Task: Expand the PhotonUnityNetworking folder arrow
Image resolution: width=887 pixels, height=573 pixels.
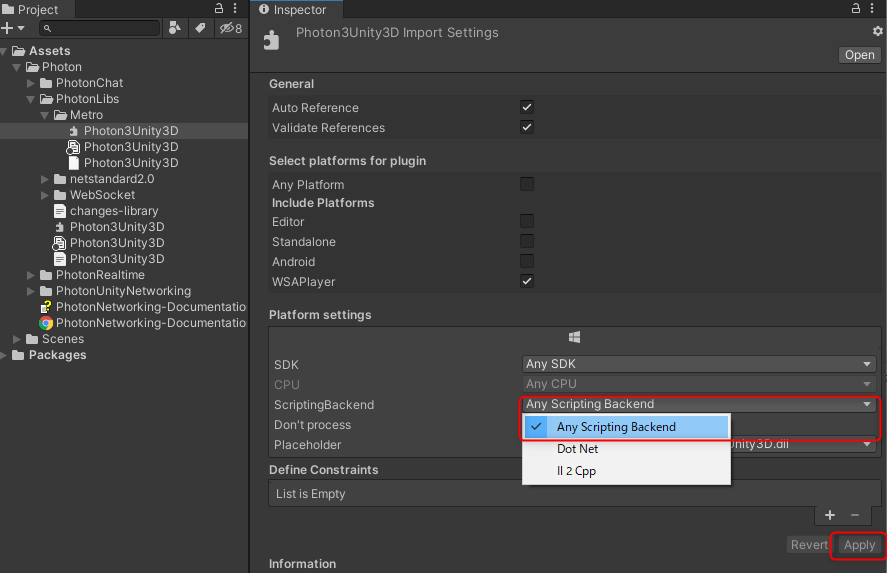Action: tap(31, 291)
